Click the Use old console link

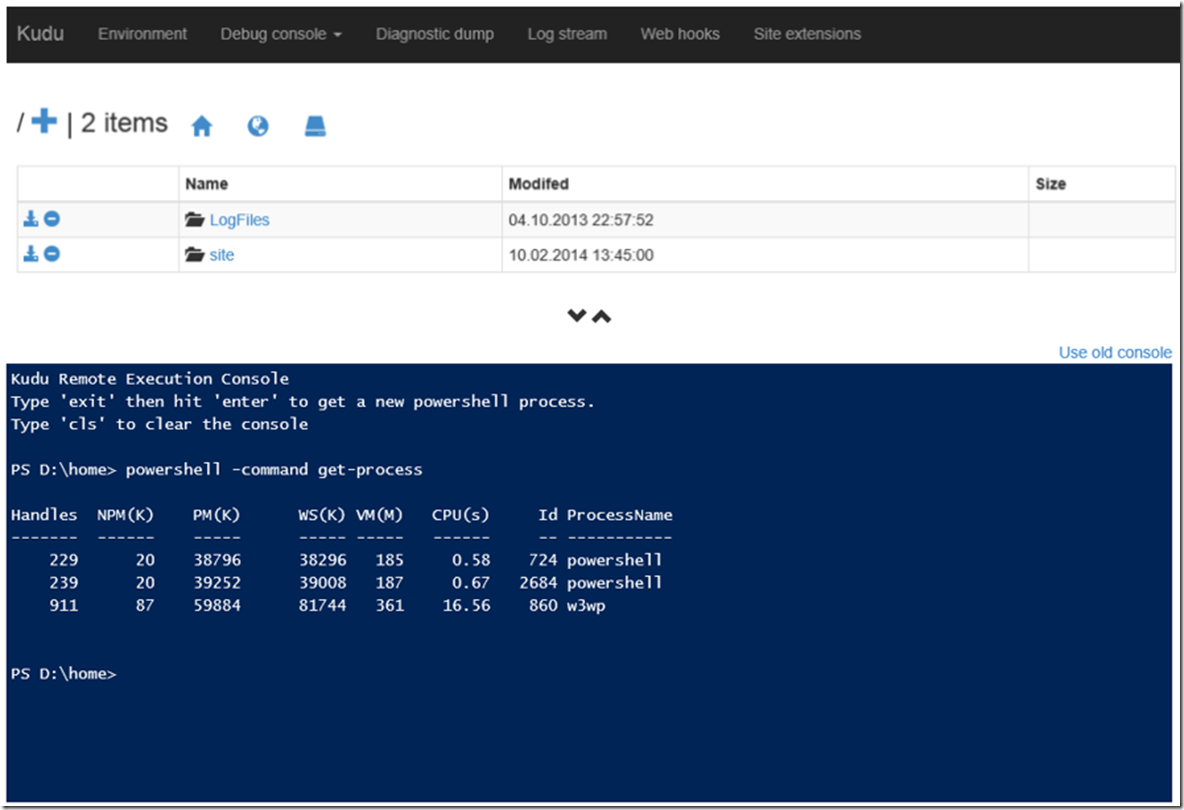(1115, 353)
